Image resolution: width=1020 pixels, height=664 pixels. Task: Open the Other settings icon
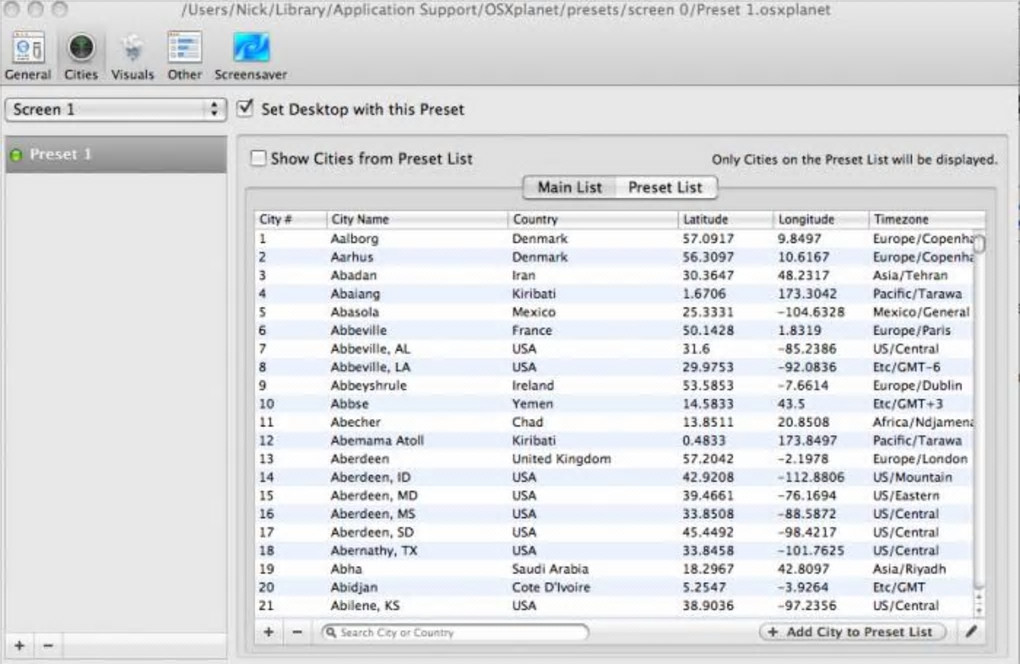[x=185, y=56]
